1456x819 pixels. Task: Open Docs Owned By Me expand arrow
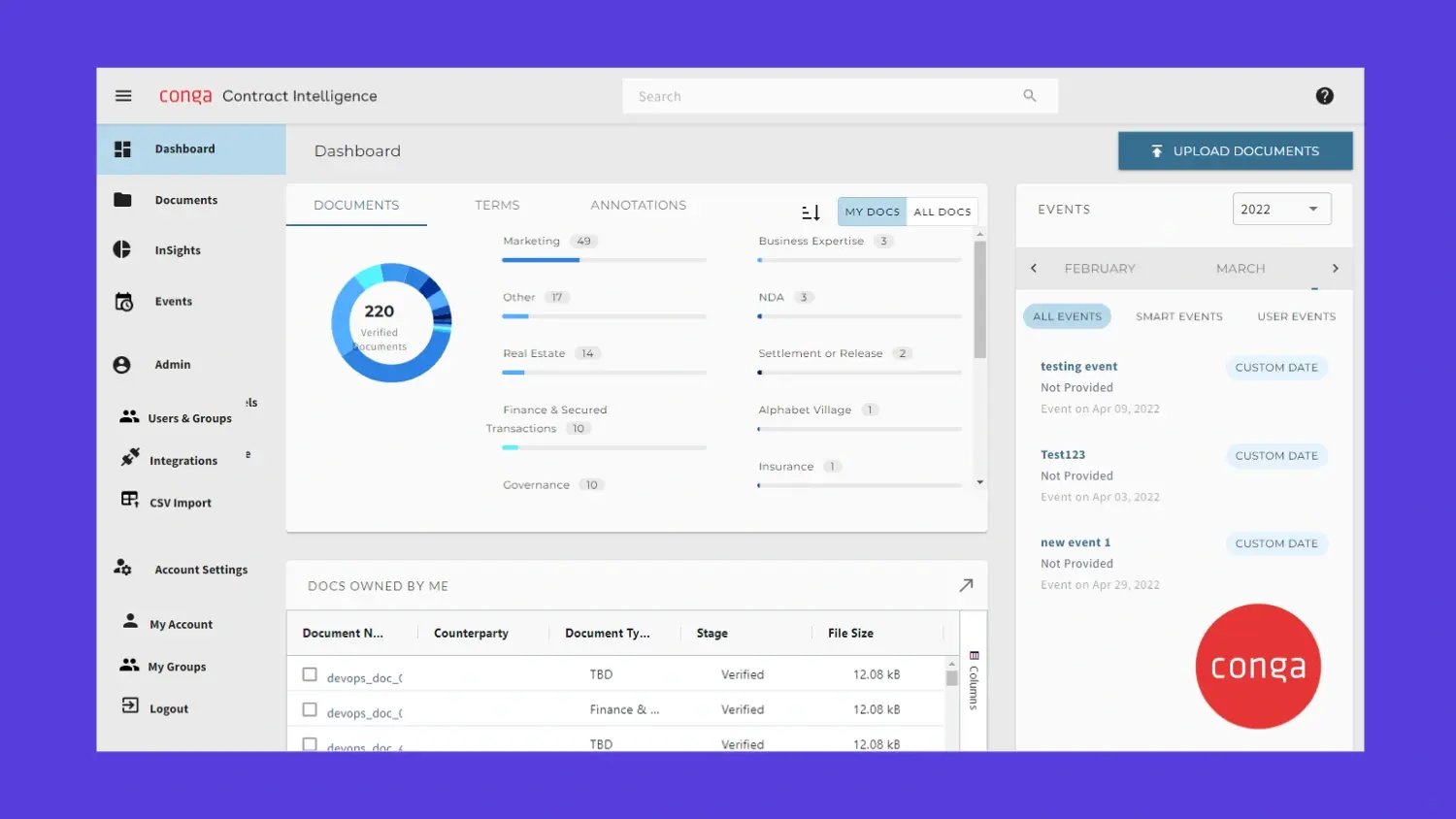(x=966, y=585)
